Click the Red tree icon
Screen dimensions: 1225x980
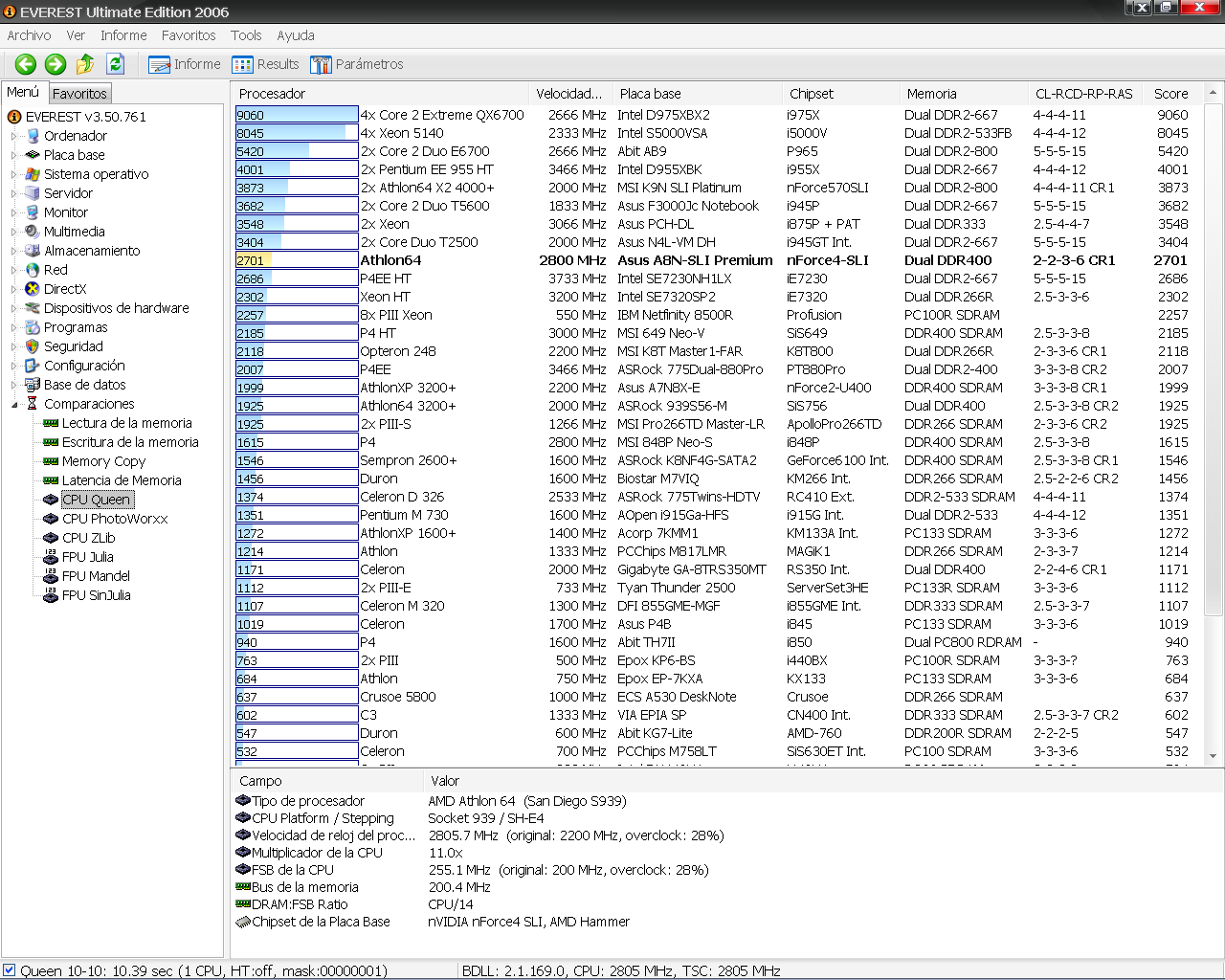[x=33, y=270]
